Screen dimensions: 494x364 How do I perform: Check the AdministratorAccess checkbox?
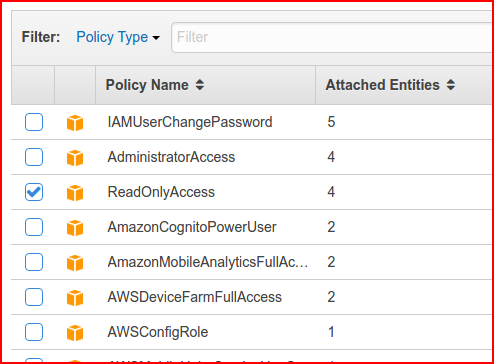coord(34,157)
